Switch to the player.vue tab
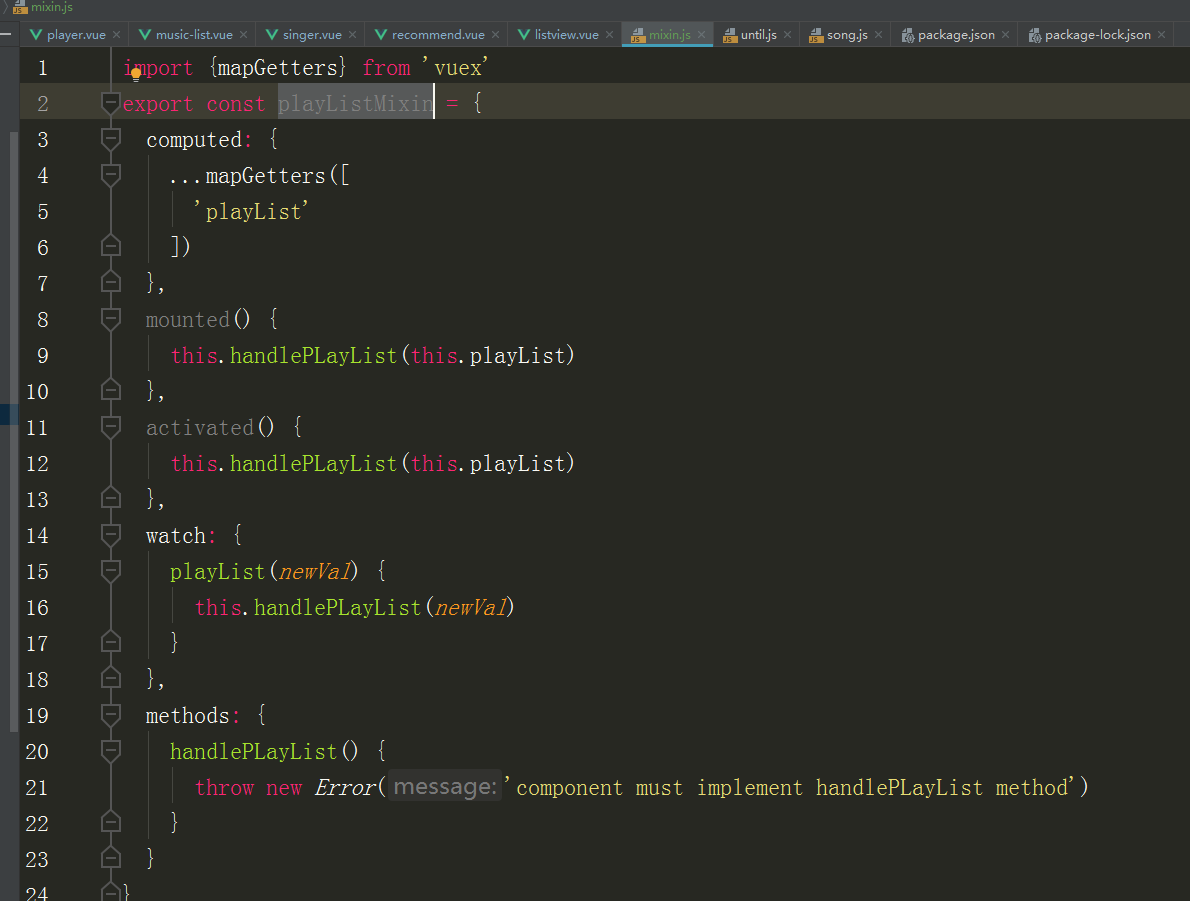 click(76, 35)
